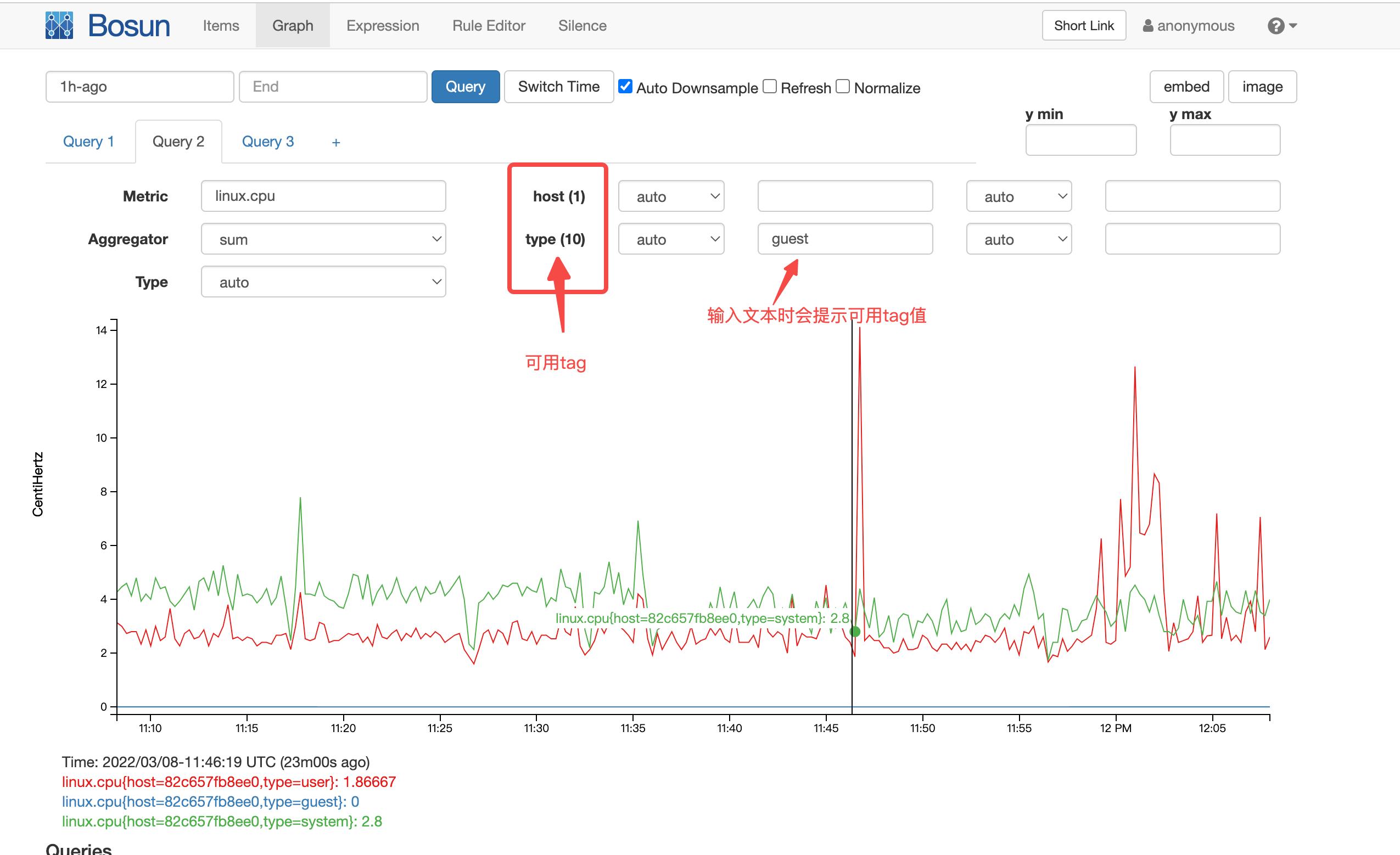
Task: Open second auto dropdown in host row
Action: 1019,196
